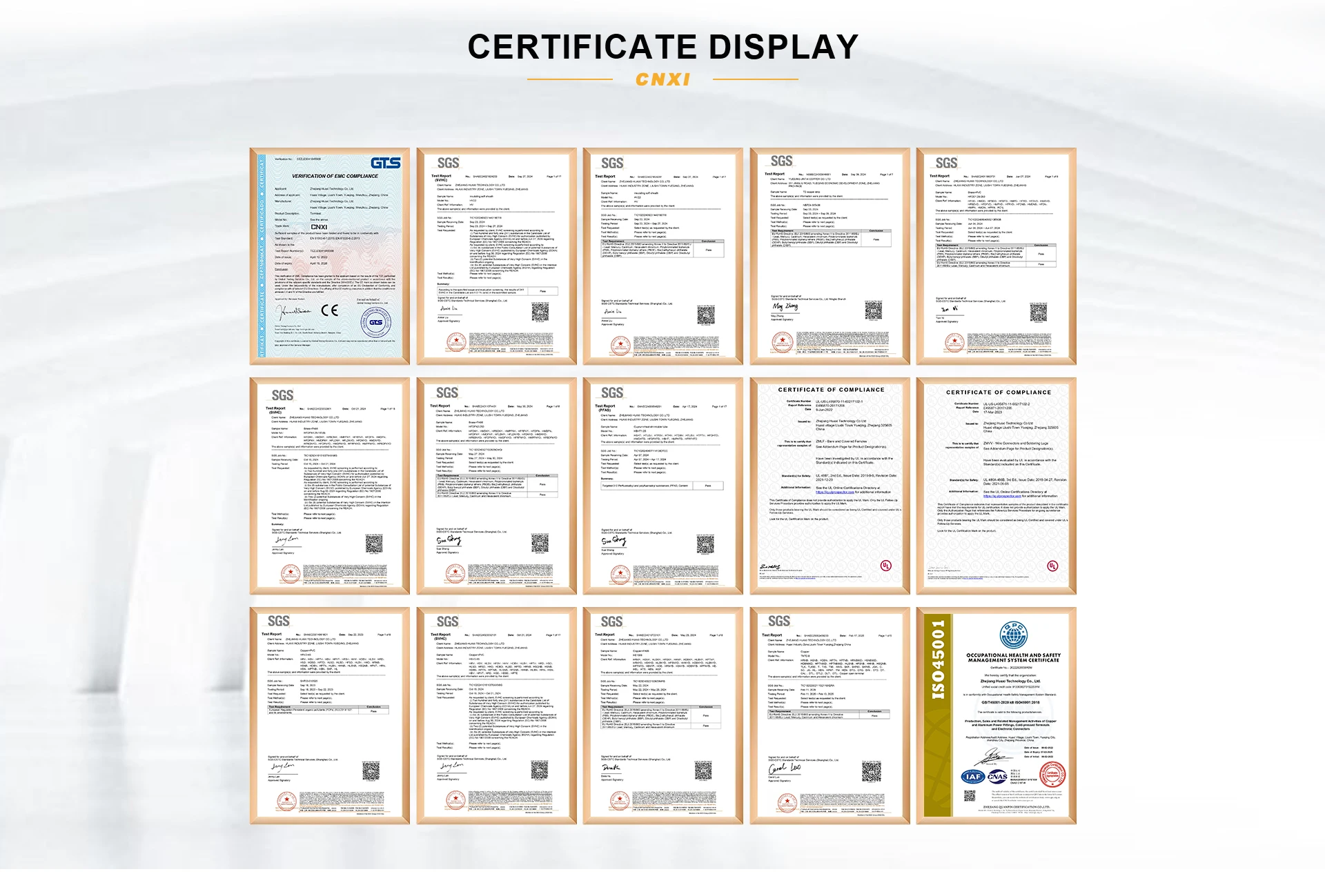Click the QR code on the PFAS report
This screenshot has height=896, width=1325.
pos(705,544)
